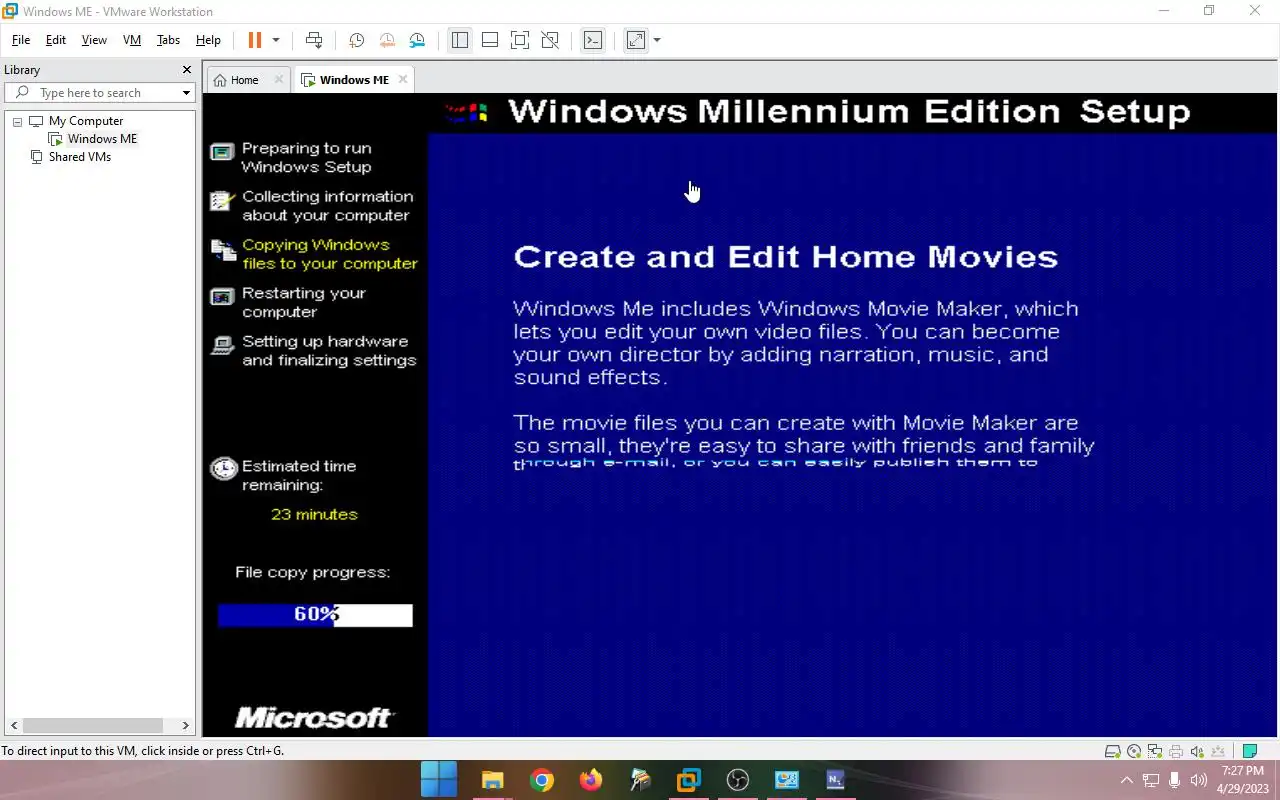Image resolution: width=1280 pixels, height=800 pixels.
Task: Enter full screen mode from toolbar
Action: pos(520,40)
